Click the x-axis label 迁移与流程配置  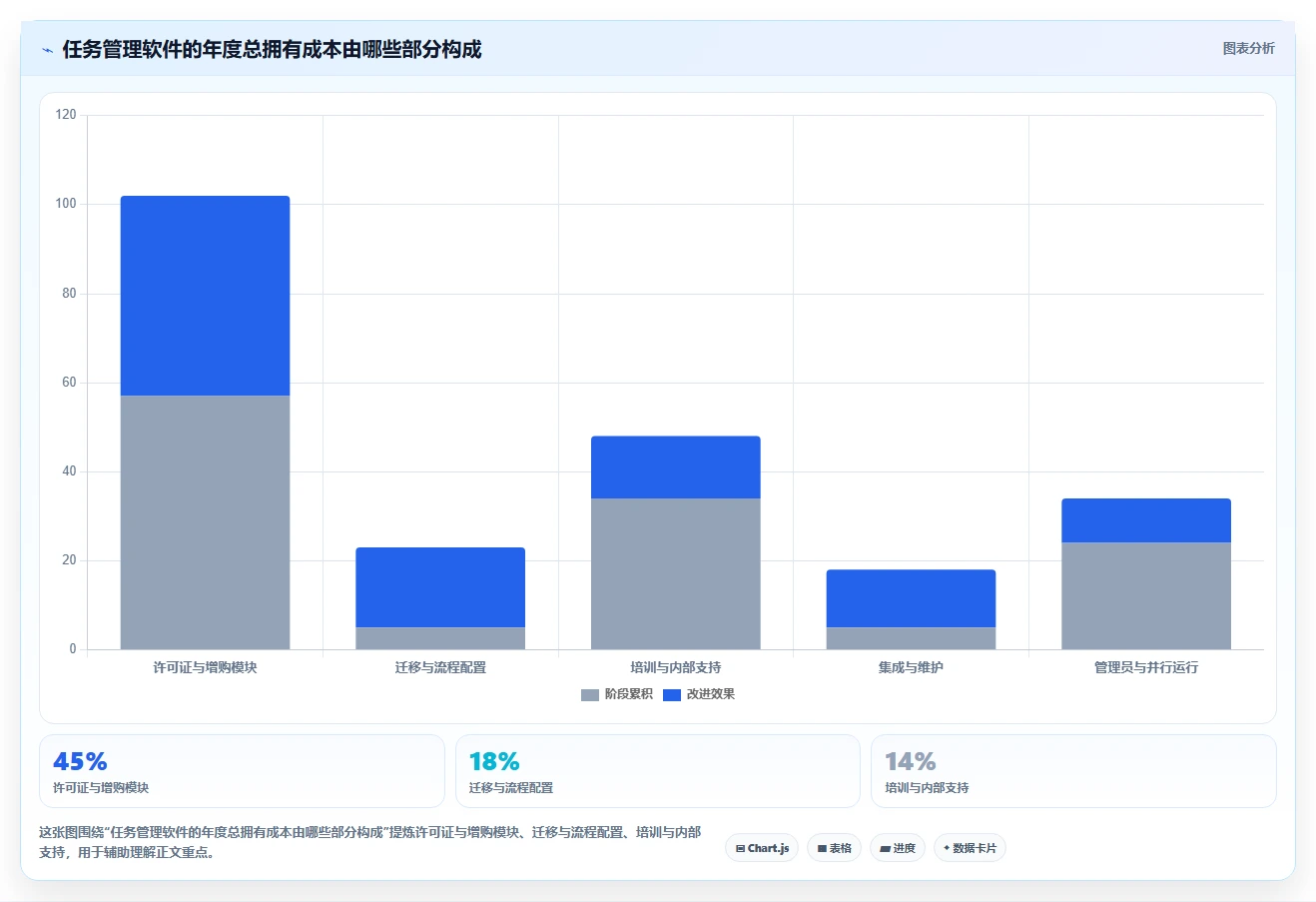tap(440, 667)
